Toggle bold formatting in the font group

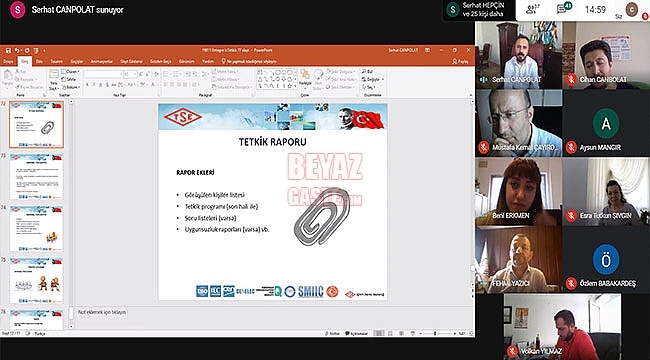[87, 84]
